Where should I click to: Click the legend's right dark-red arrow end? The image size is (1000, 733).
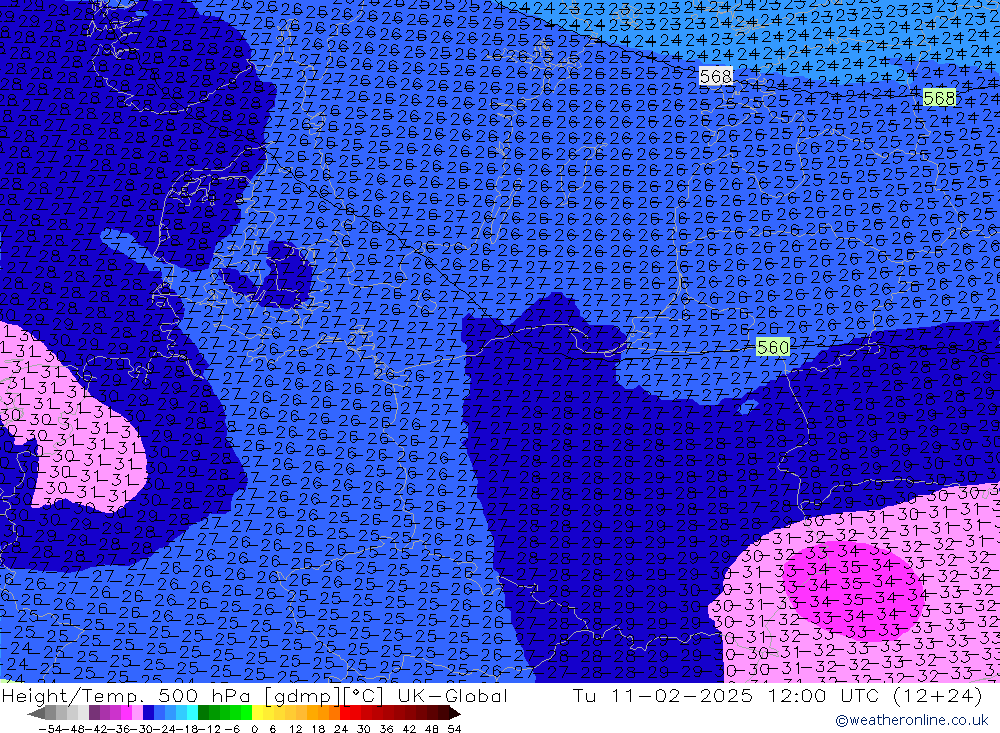tap(454, 713)
